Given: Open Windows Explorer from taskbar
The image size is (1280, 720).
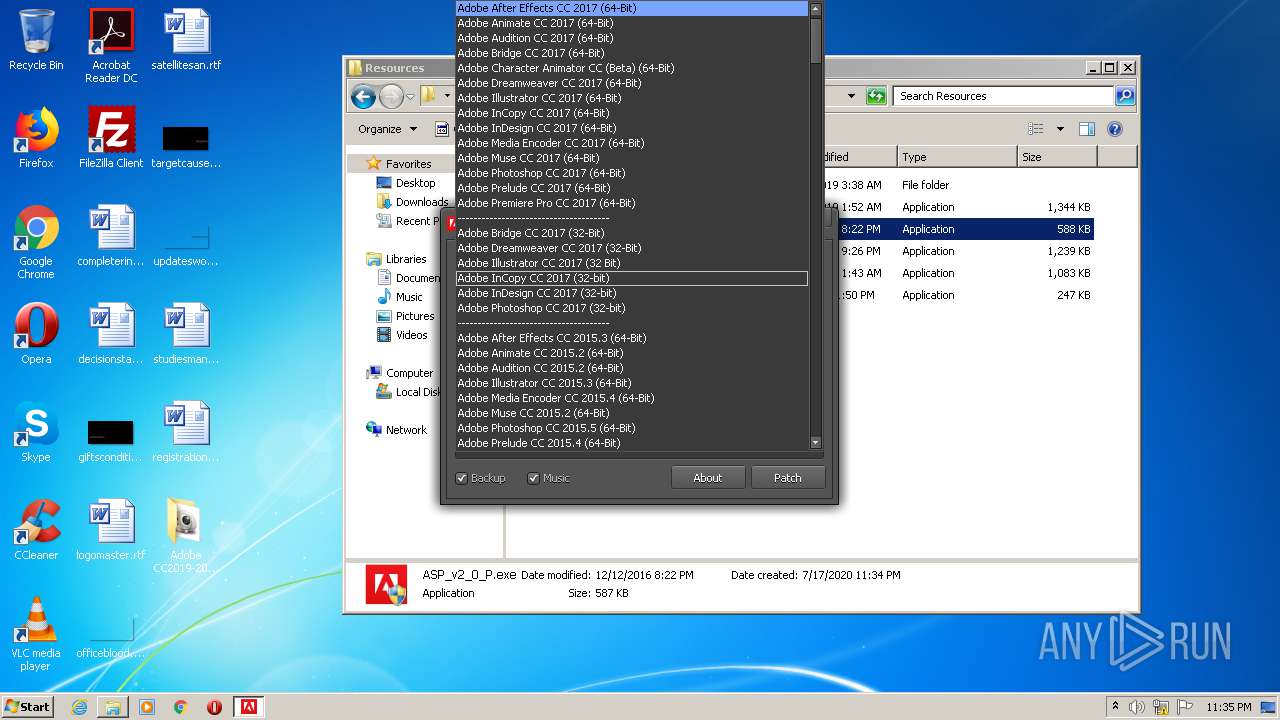Looking at the screenshot, I should tap(113, 707).
